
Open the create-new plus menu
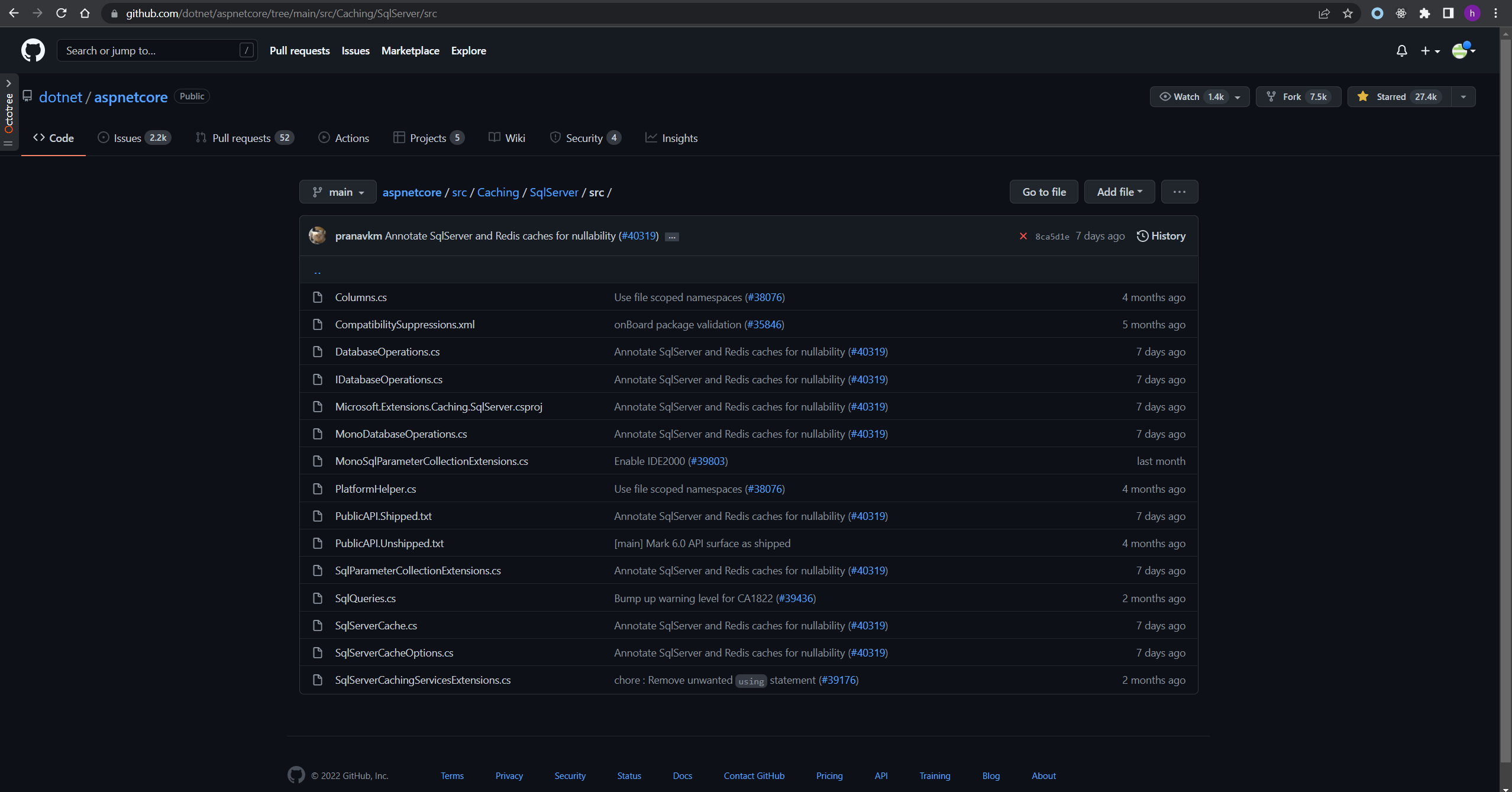pos(1430,51)
